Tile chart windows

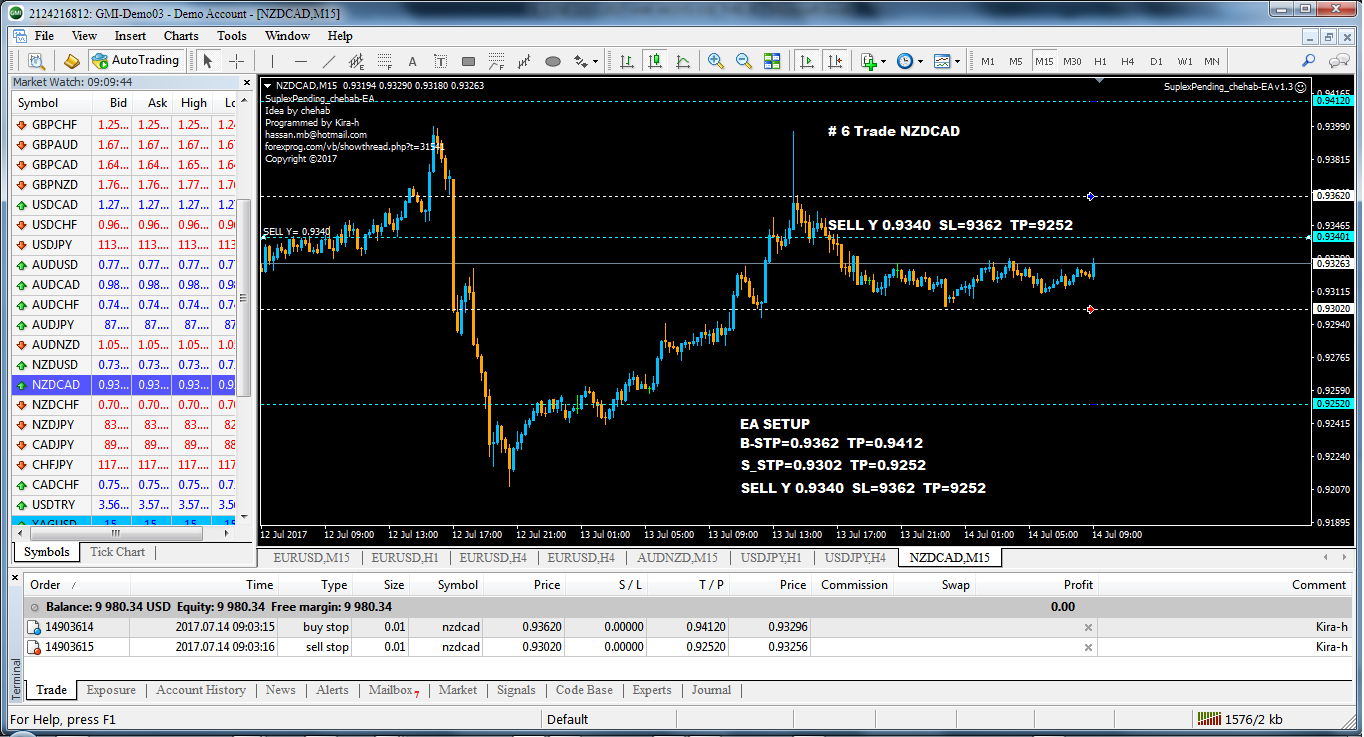point(772,61)
